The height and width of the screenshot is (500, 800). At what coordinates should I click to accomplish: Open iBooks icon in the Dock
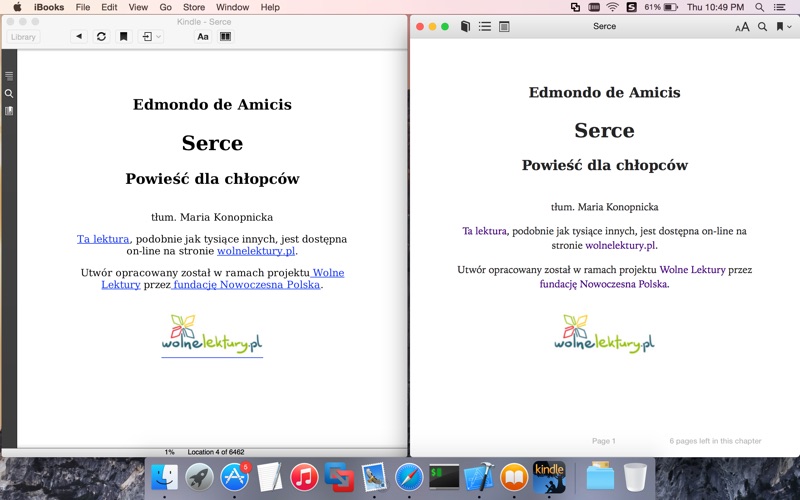tap(514, 478)
